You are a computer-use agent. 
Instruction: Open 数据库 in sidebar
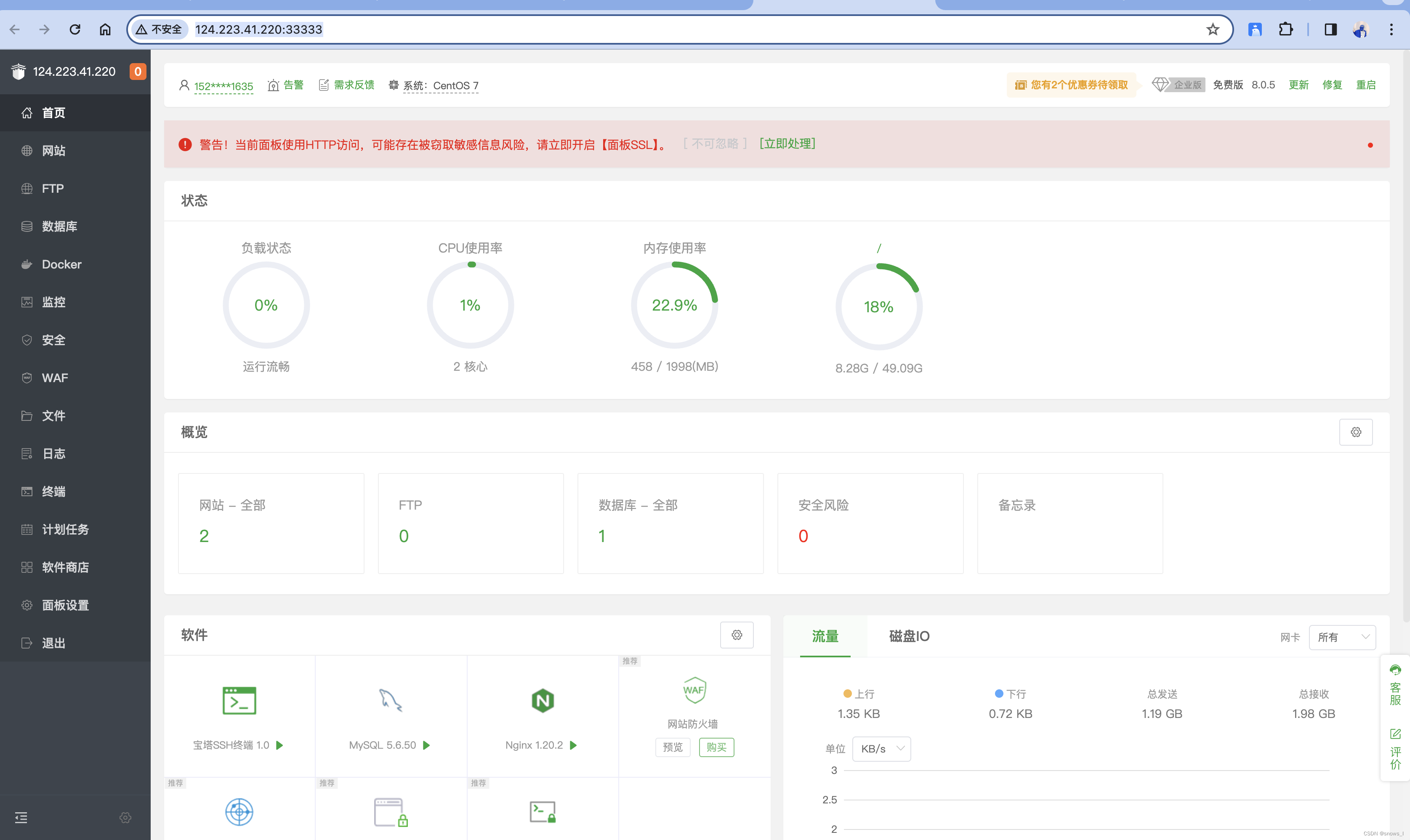[x=75, y=226]
